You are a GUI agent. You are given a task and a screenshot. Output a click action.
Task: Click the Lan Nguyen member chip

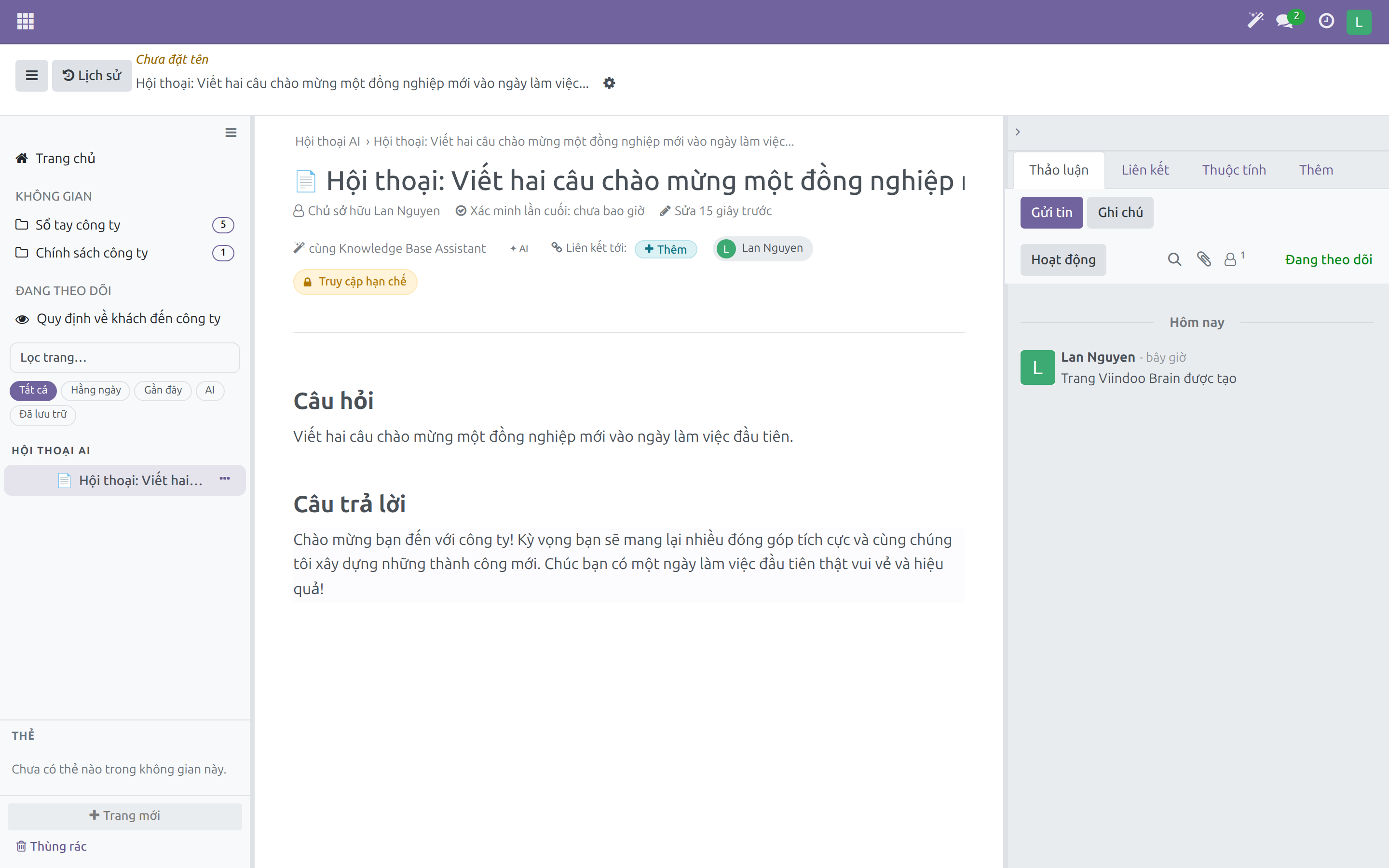pos(762,248)
